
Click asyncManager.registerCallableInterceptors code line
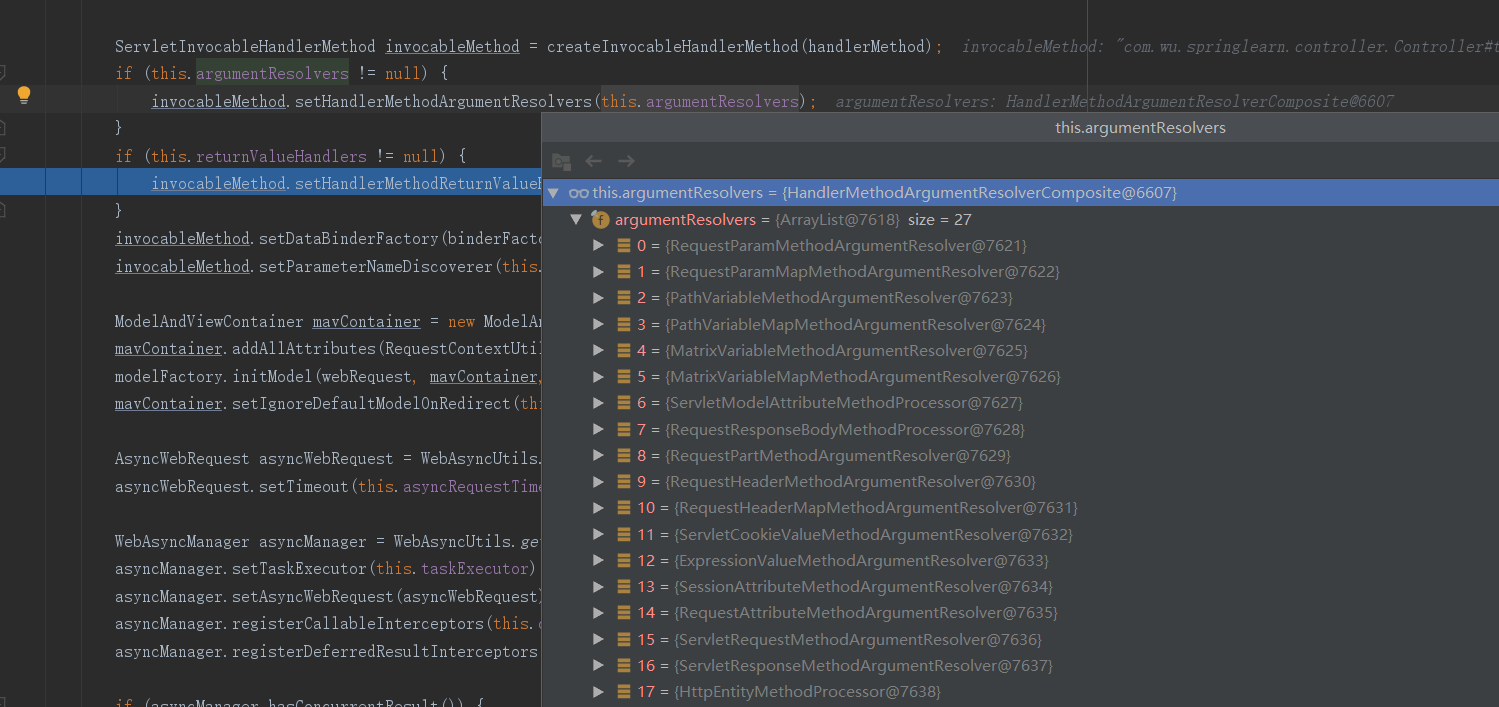pos(328,624)
